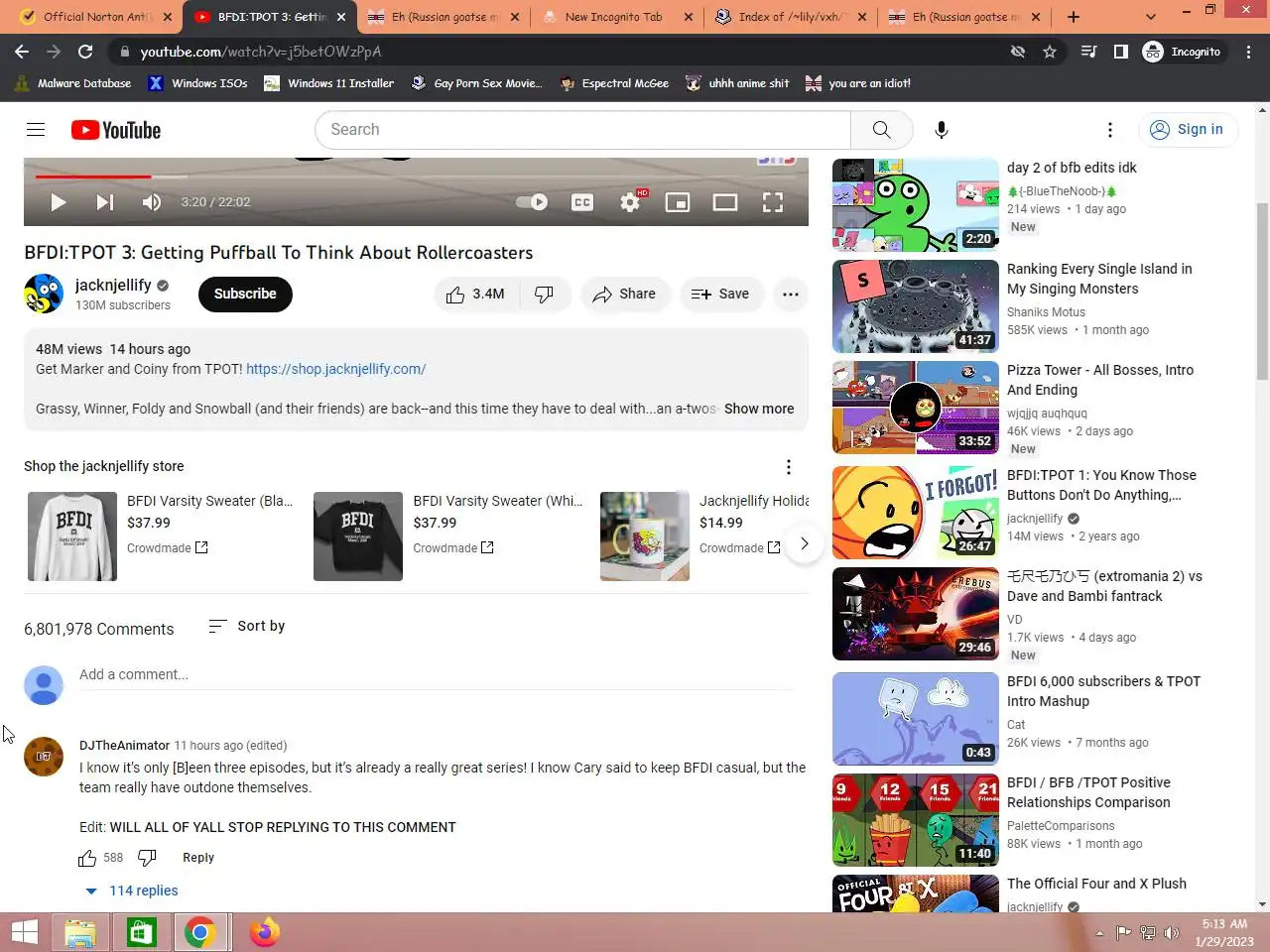Switch to New Incognito Tab

(x=615, y=17)
